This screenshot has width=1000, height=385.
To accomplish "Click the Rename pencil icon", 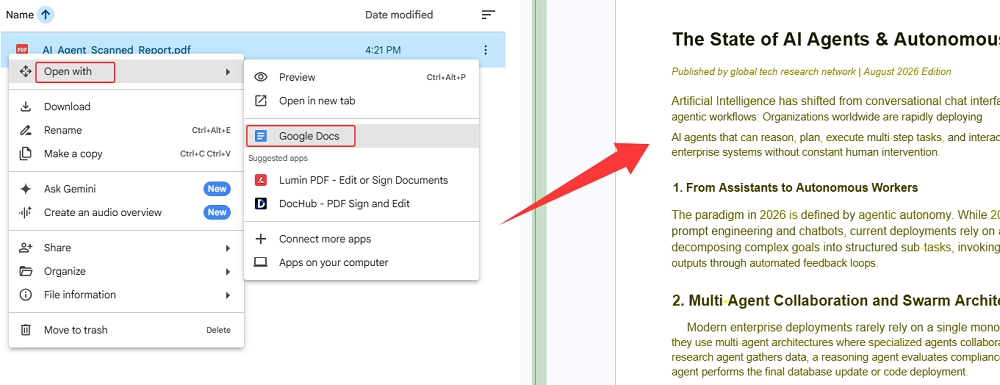I will coord(26,130).
